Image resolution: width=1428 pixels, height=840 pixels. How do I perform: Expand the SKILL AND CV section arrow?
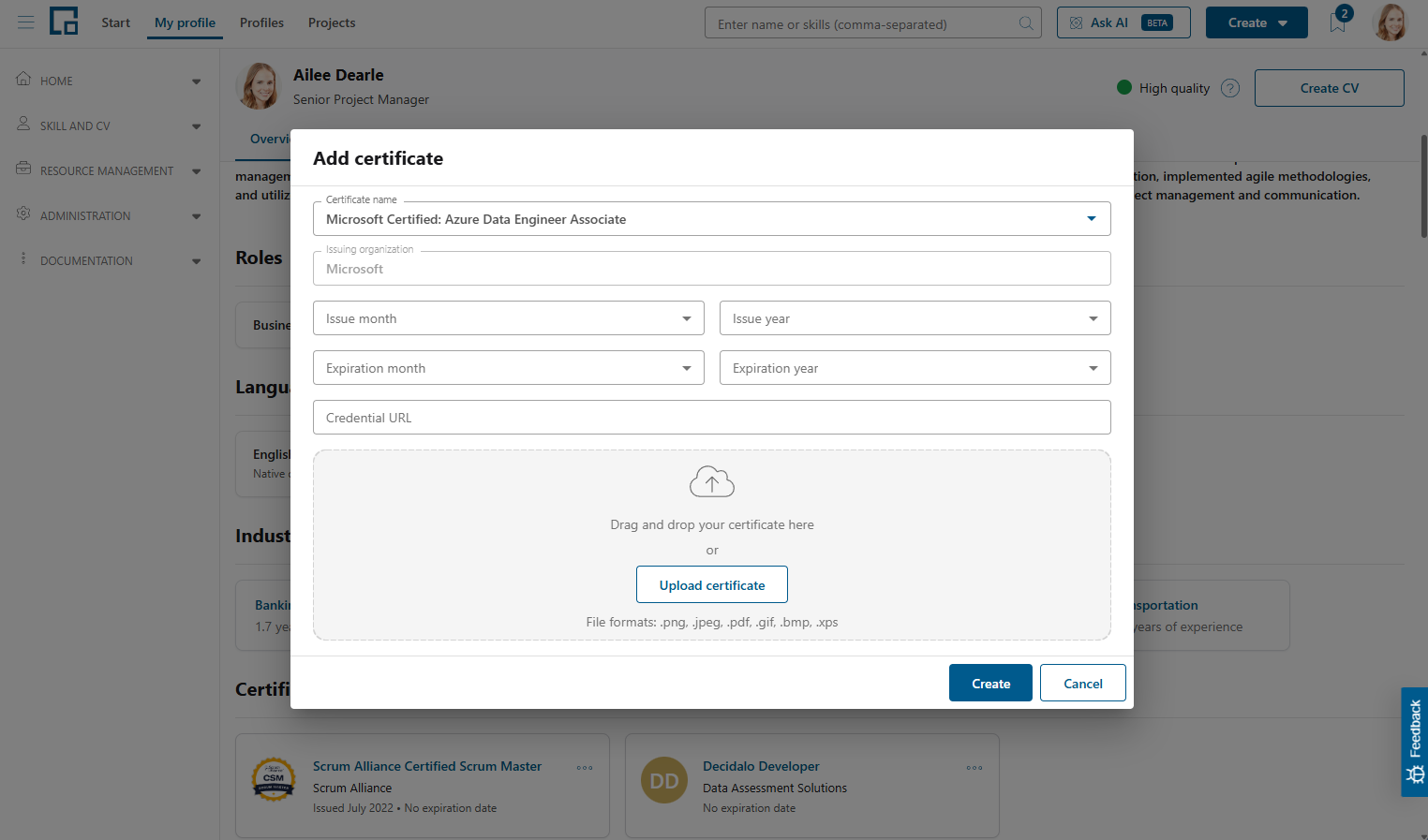(x=196, y=126)
